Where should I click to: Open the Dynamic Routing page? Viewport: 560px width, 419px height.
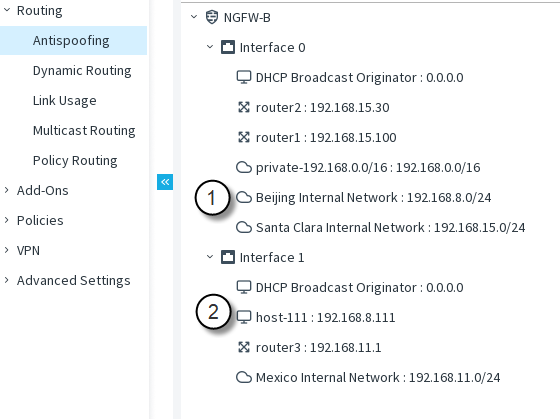pos(82,71)
